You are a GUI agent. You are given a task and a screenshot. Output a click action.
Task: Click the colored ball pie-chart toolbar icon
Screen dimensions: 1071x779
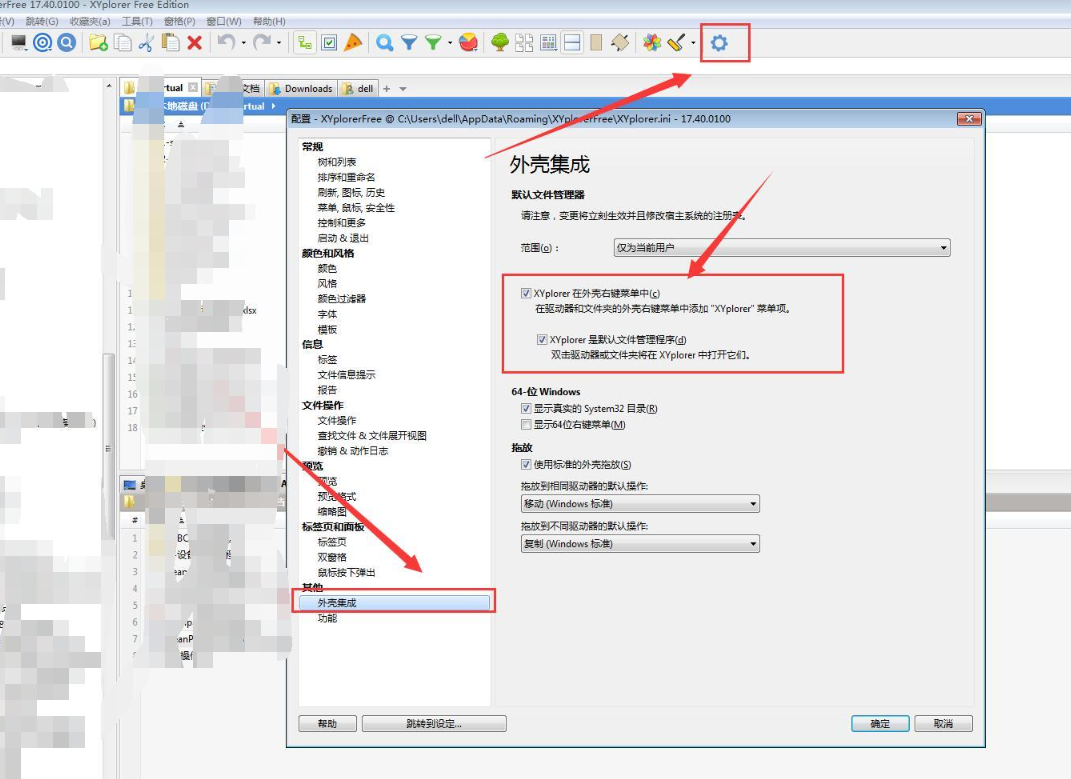tap(469, 43)
